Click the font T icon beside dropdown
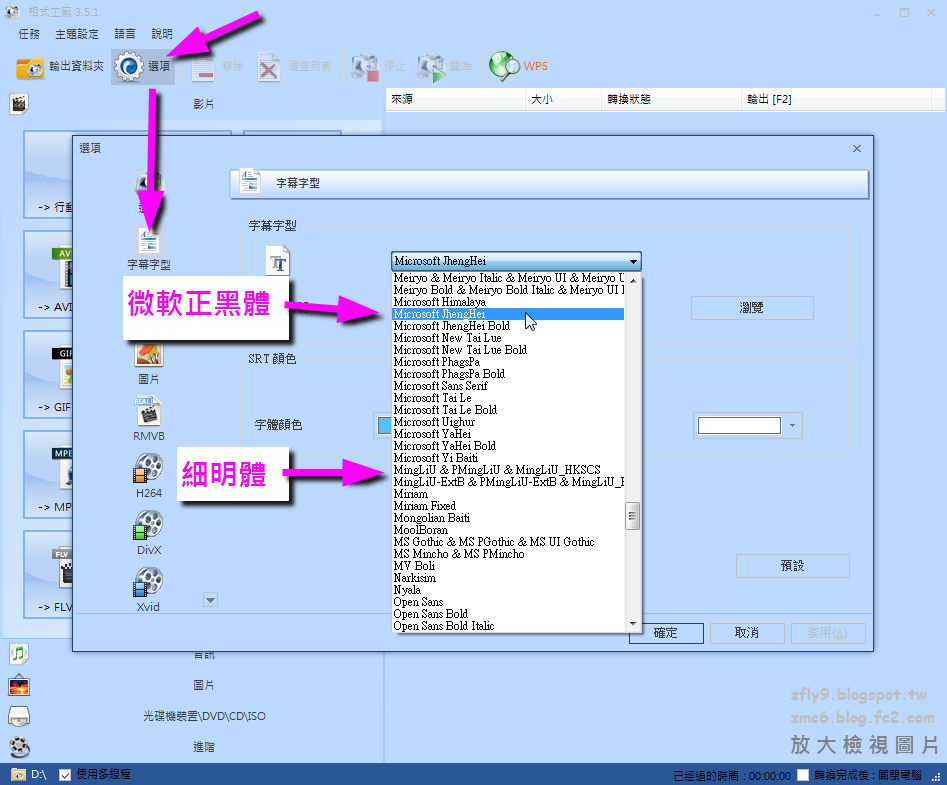The image size is (947, 785). click(278, 261)
